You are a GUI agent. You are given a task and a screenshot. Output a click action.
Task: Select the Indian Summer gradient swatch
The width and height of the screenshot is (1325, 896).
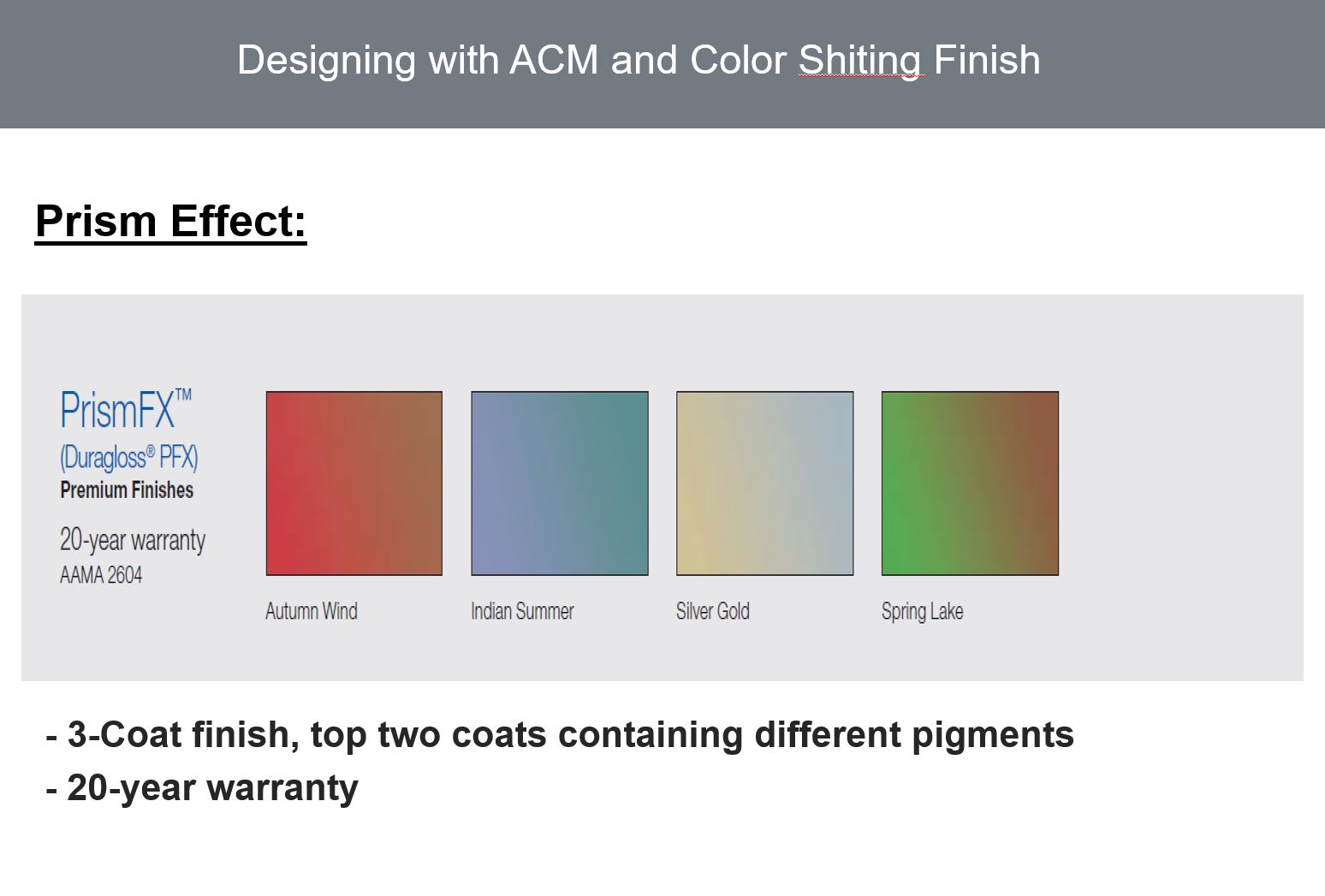559,483
